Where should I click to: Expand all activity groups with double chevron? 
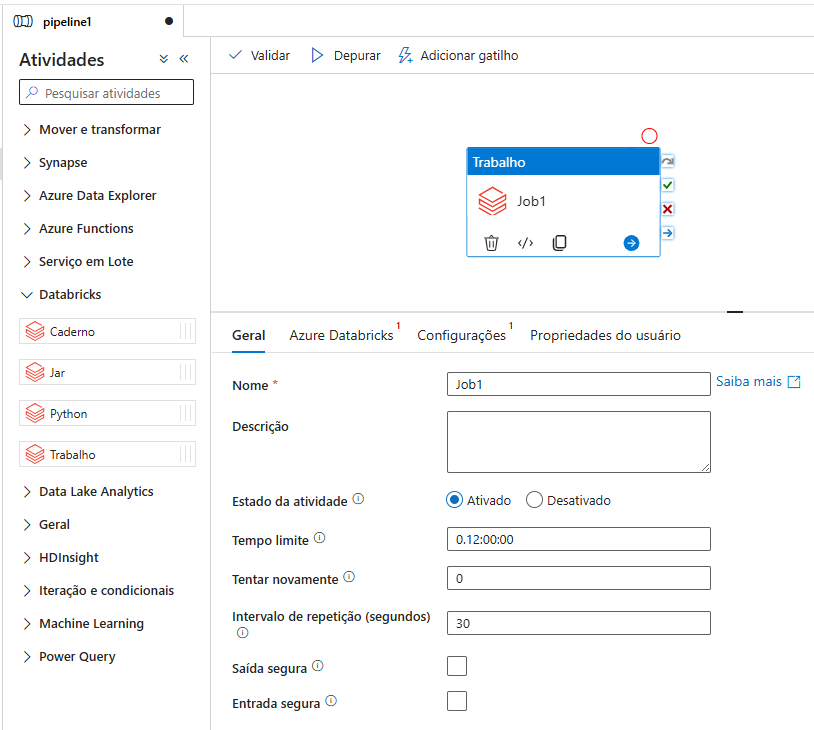tap(164, 59)
